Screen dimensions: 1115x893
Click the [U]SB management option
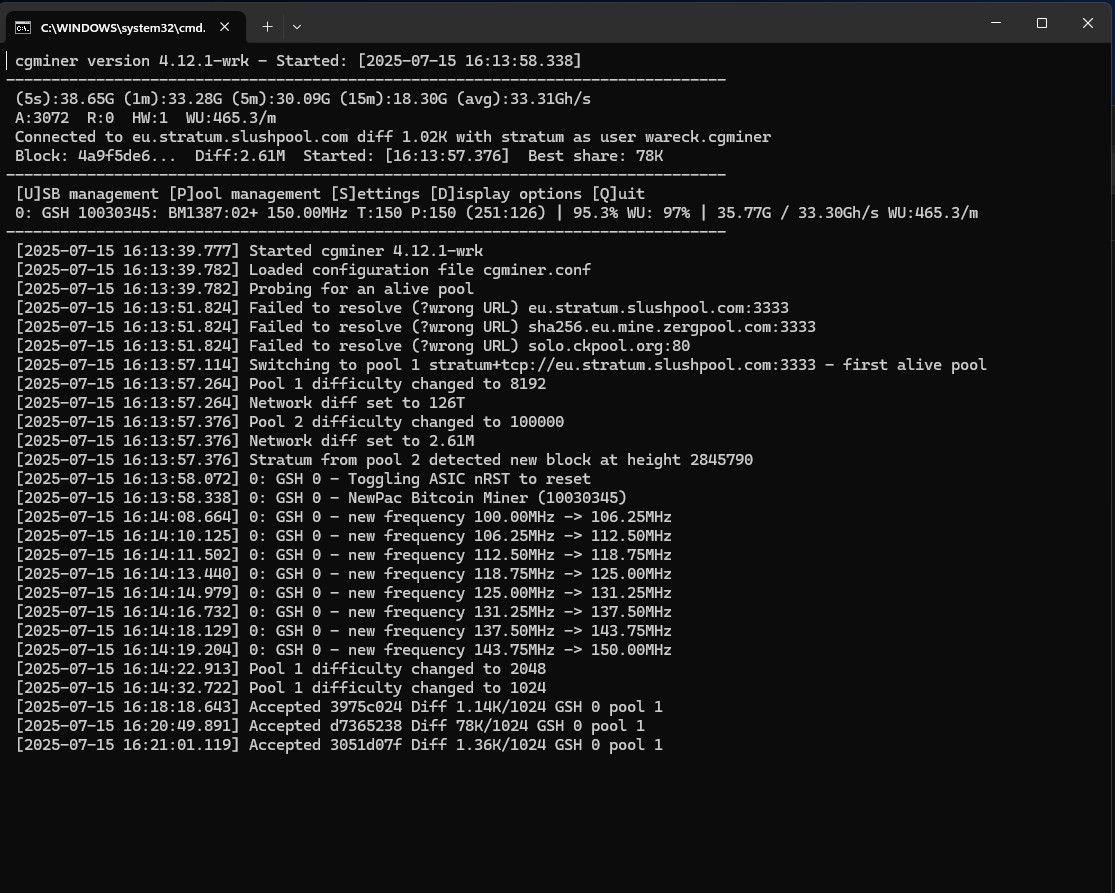point(87,194)
